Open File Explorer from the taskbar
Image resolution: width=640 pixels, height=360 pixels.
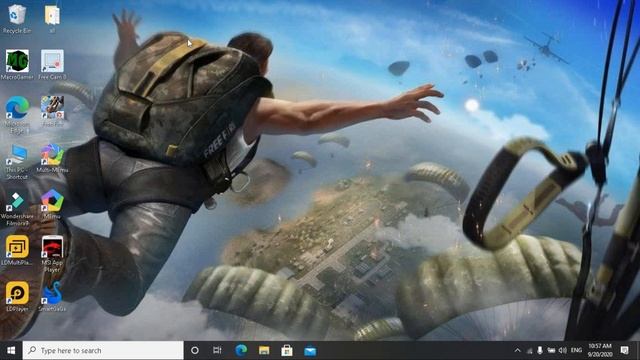(264, 351)
